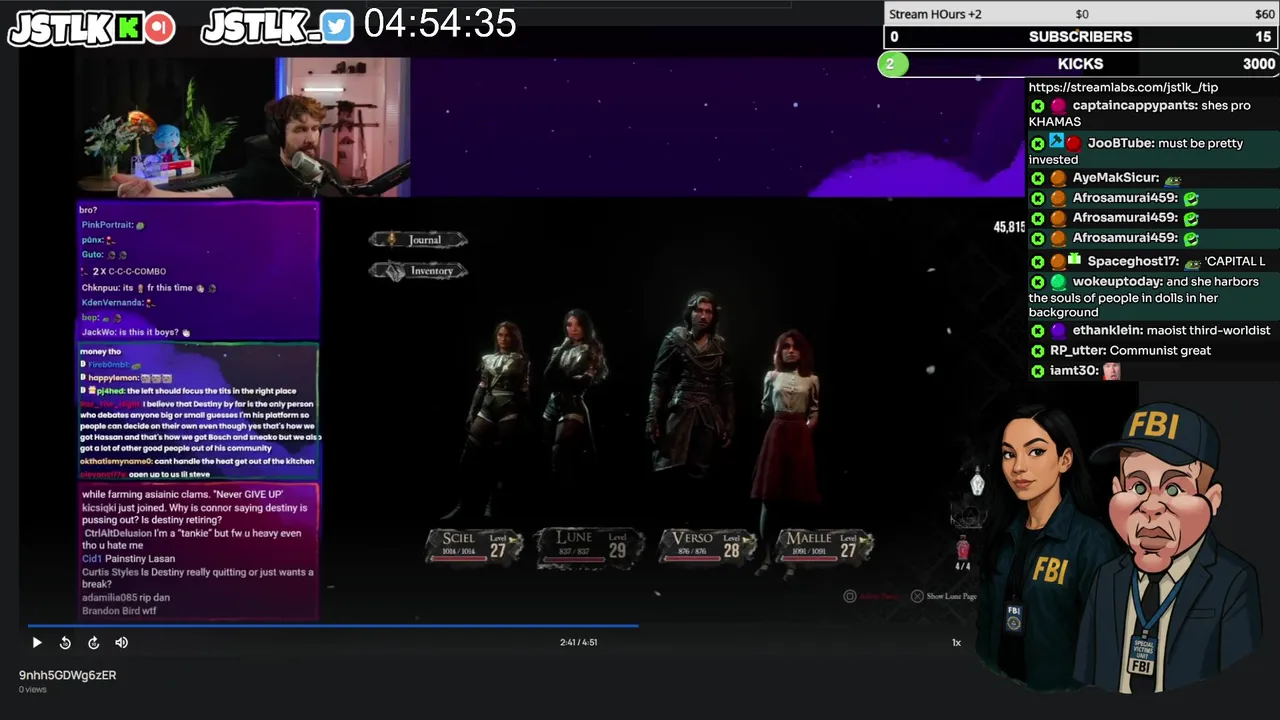Select the video title 9nhh5GDWg6zER
This screenshot has height=720, width=1280.
pyautogui.click(x=67, y=675)
